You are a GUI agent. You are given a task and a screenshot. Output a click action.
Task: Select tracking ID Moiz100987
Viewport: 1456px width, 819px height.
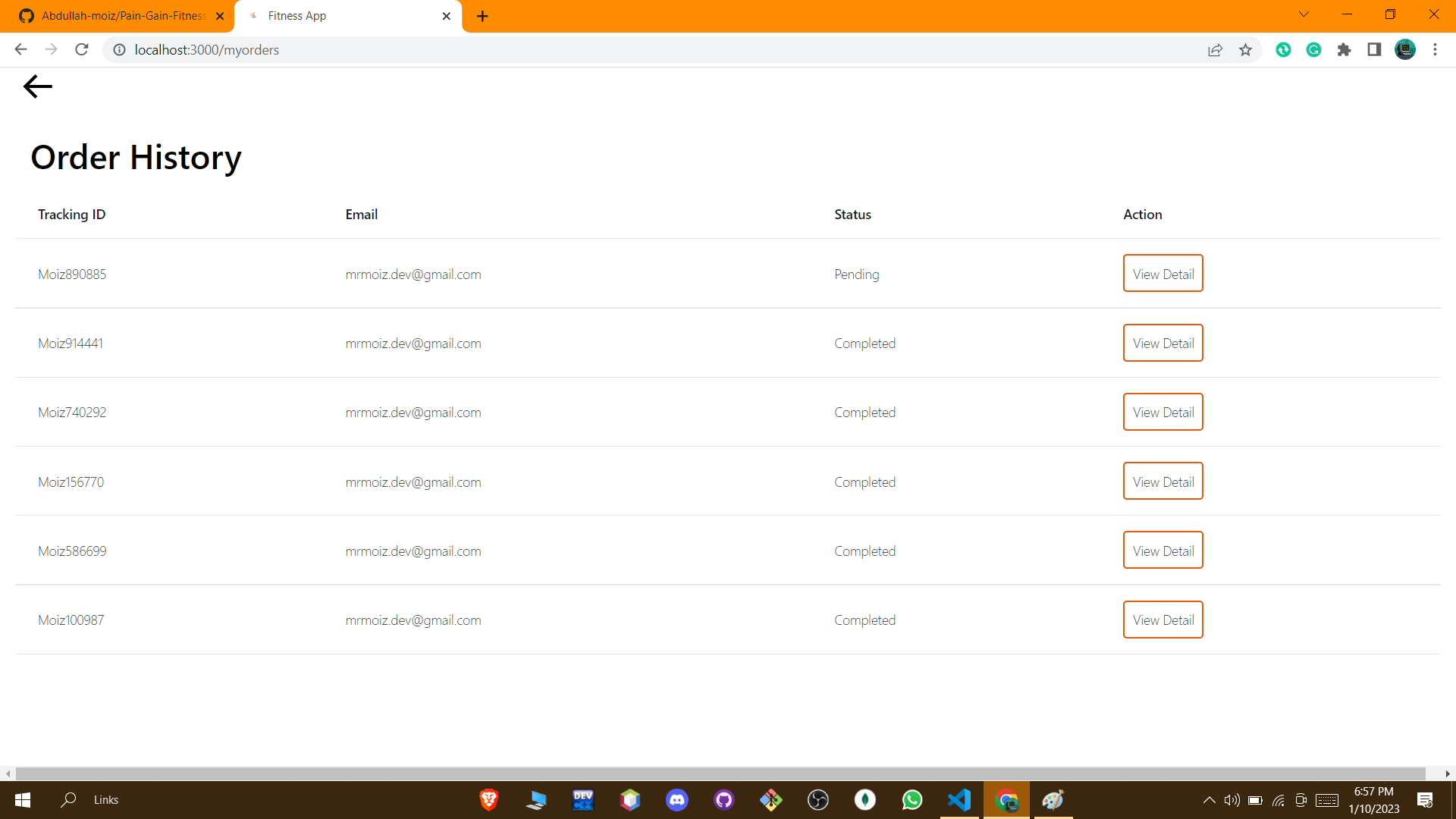71,620
